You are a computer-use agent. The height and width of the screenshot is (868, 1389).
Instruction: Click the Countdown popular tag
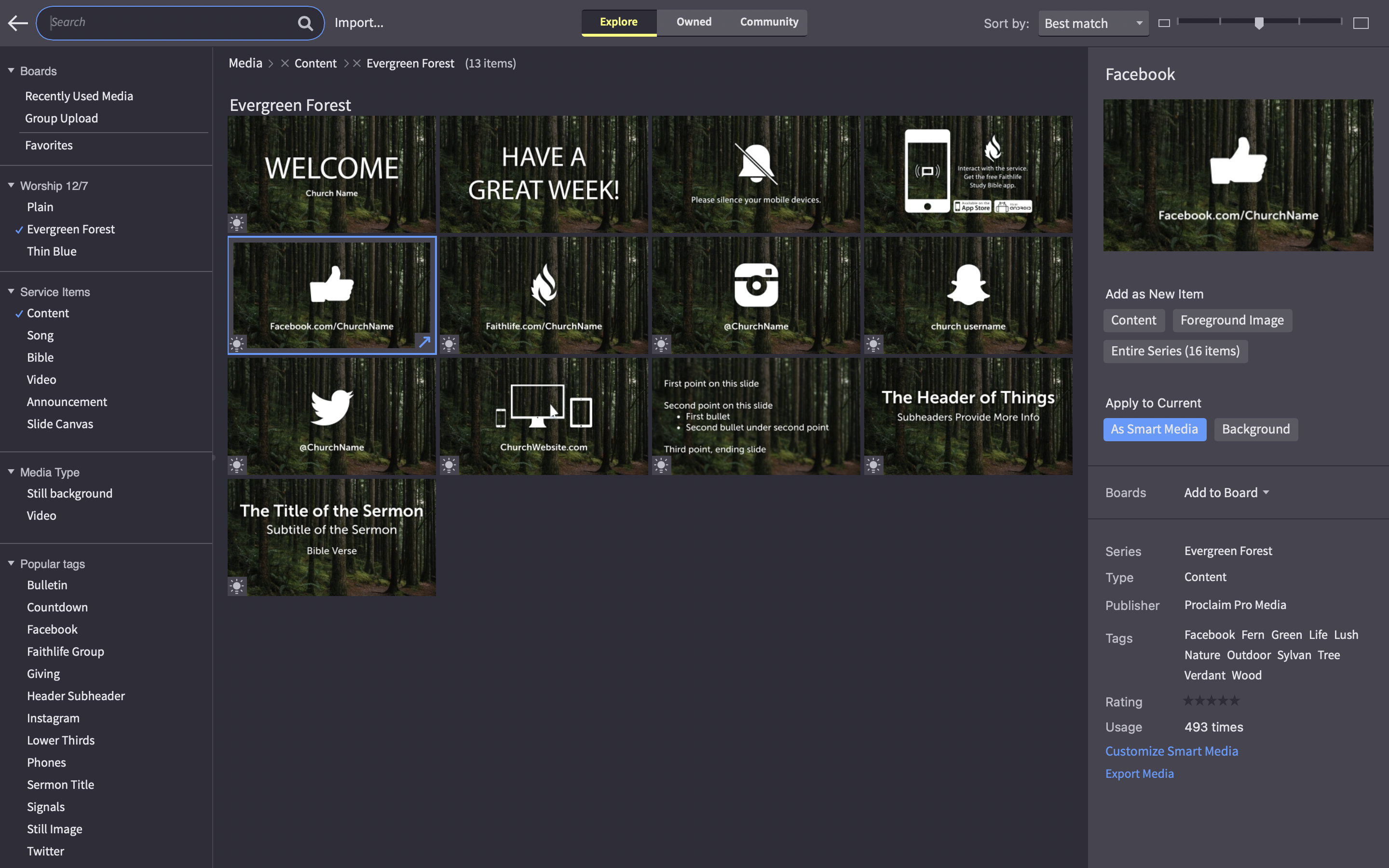coord(57,608)
